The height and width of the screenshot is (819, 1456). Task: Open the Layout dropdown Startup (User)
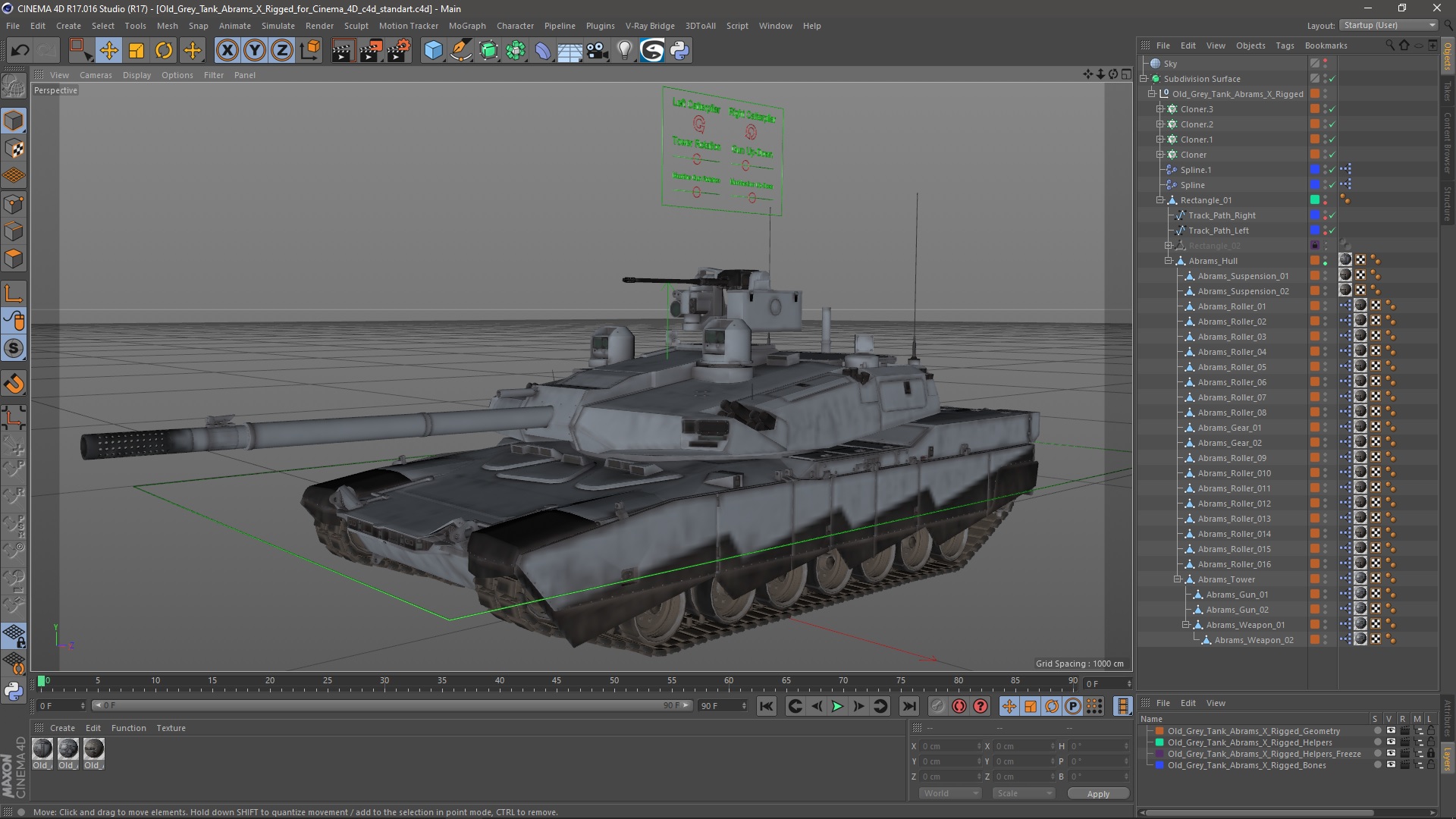click(1389, 25)
